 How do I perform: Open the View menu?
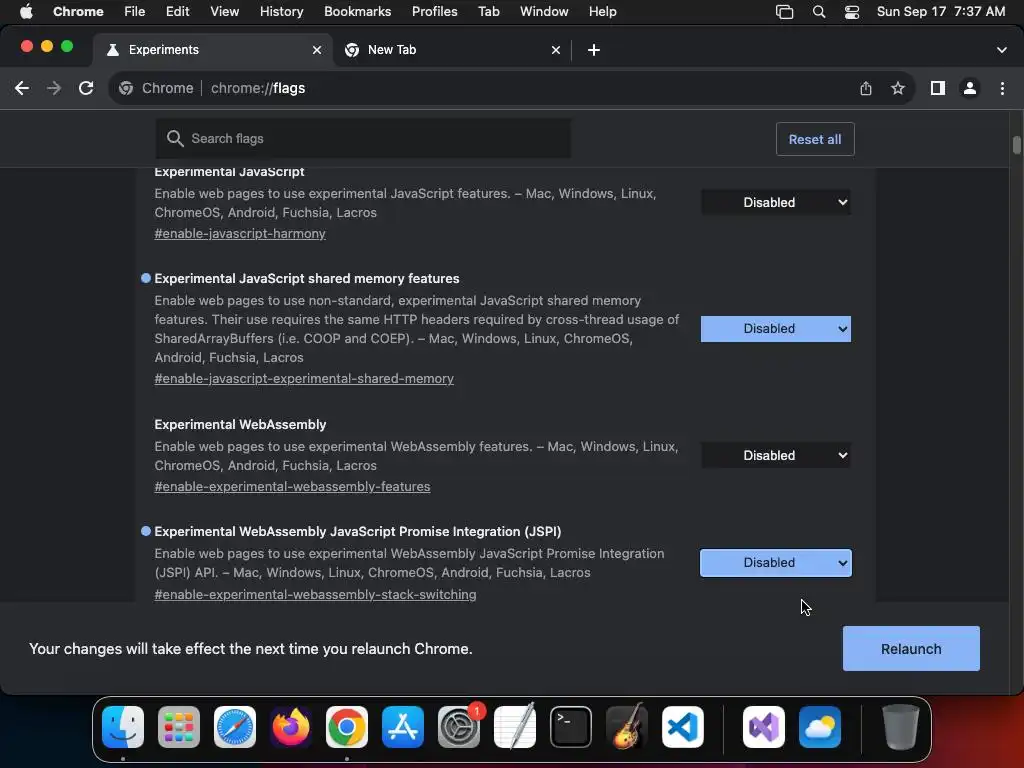tap(224, 12)
